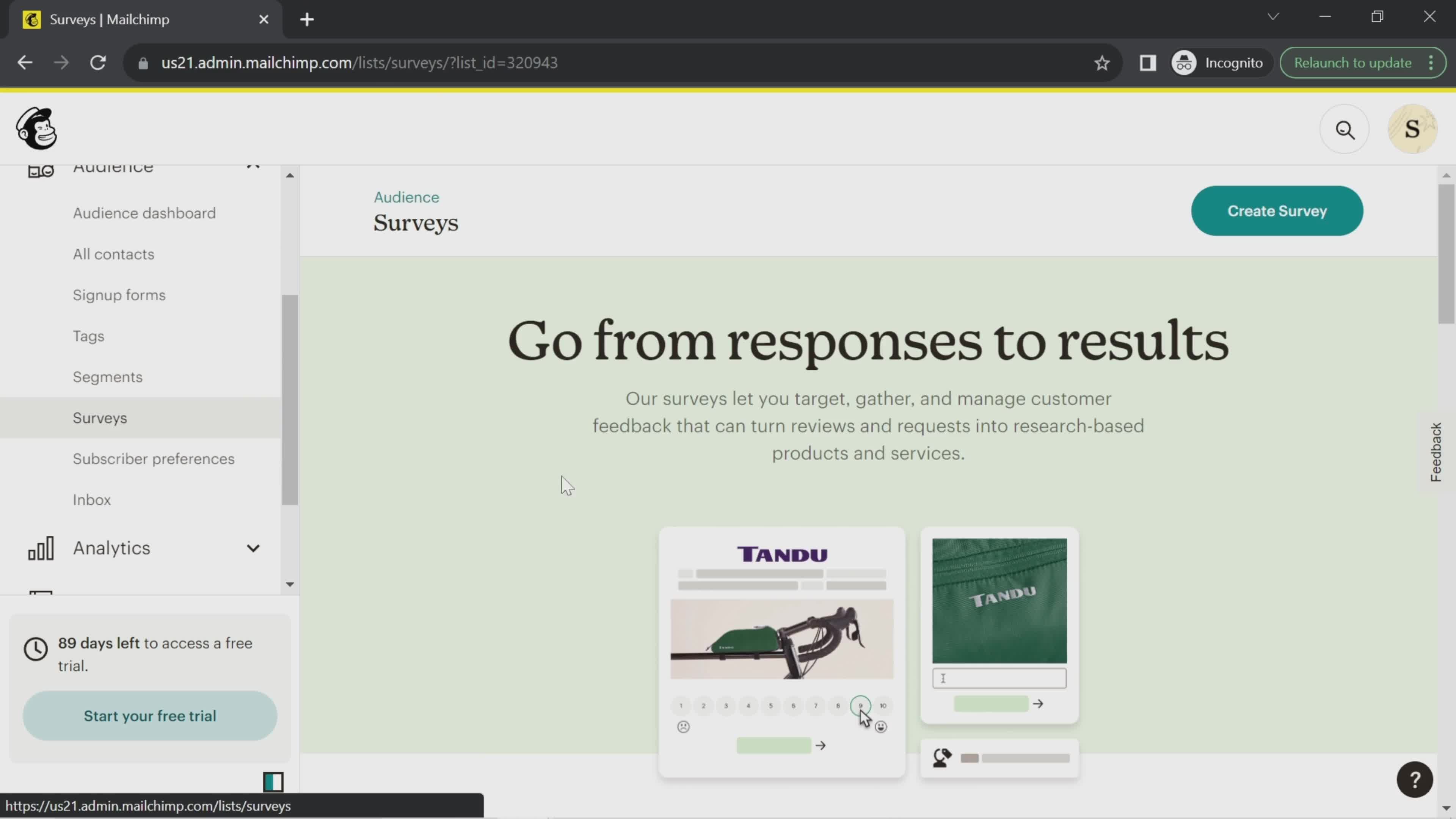Click the Analytics panel icon
This screenshot has width=1456, height=819.
[x=40, y=547]
